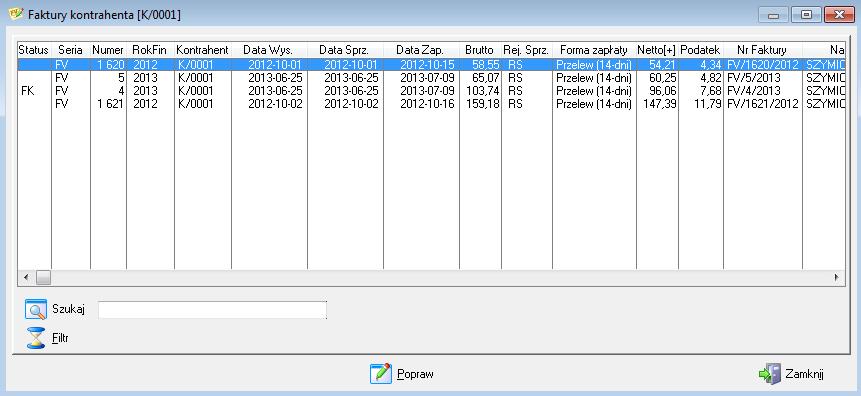Click the Podatek value 4,34
Viewport: 861px width, 396px height.
point(711,65)
